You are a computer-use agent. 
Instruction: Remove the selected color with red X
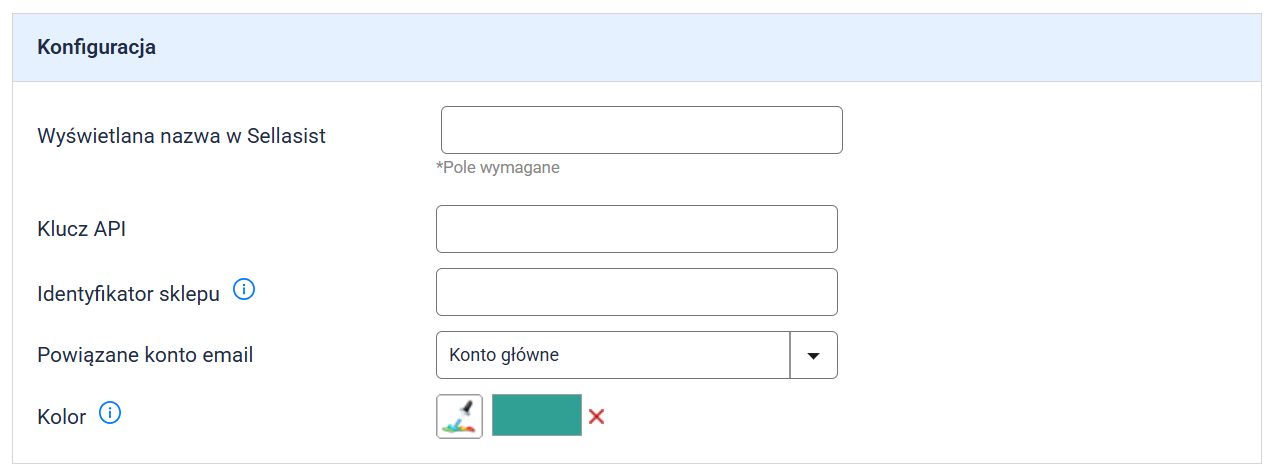tap(597, 416)
